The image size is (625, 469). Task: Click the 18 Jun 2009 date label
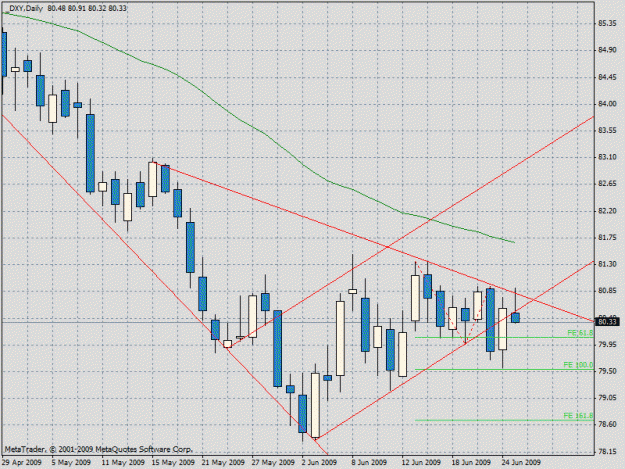point(472,462)
